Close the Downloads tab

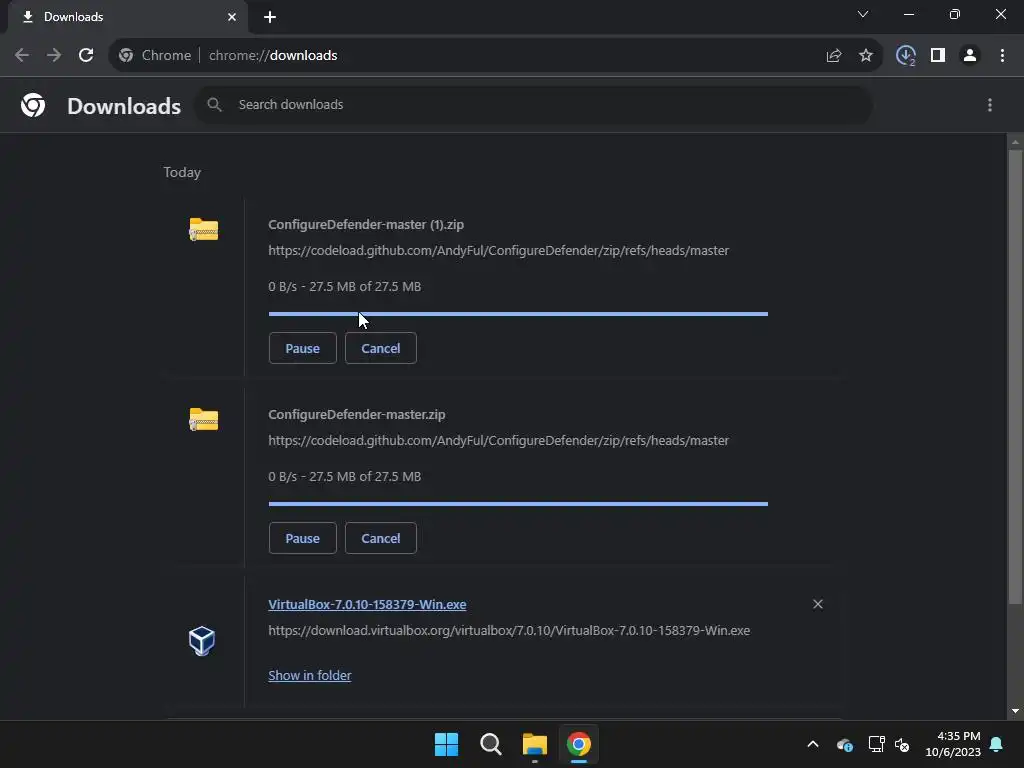232,17
